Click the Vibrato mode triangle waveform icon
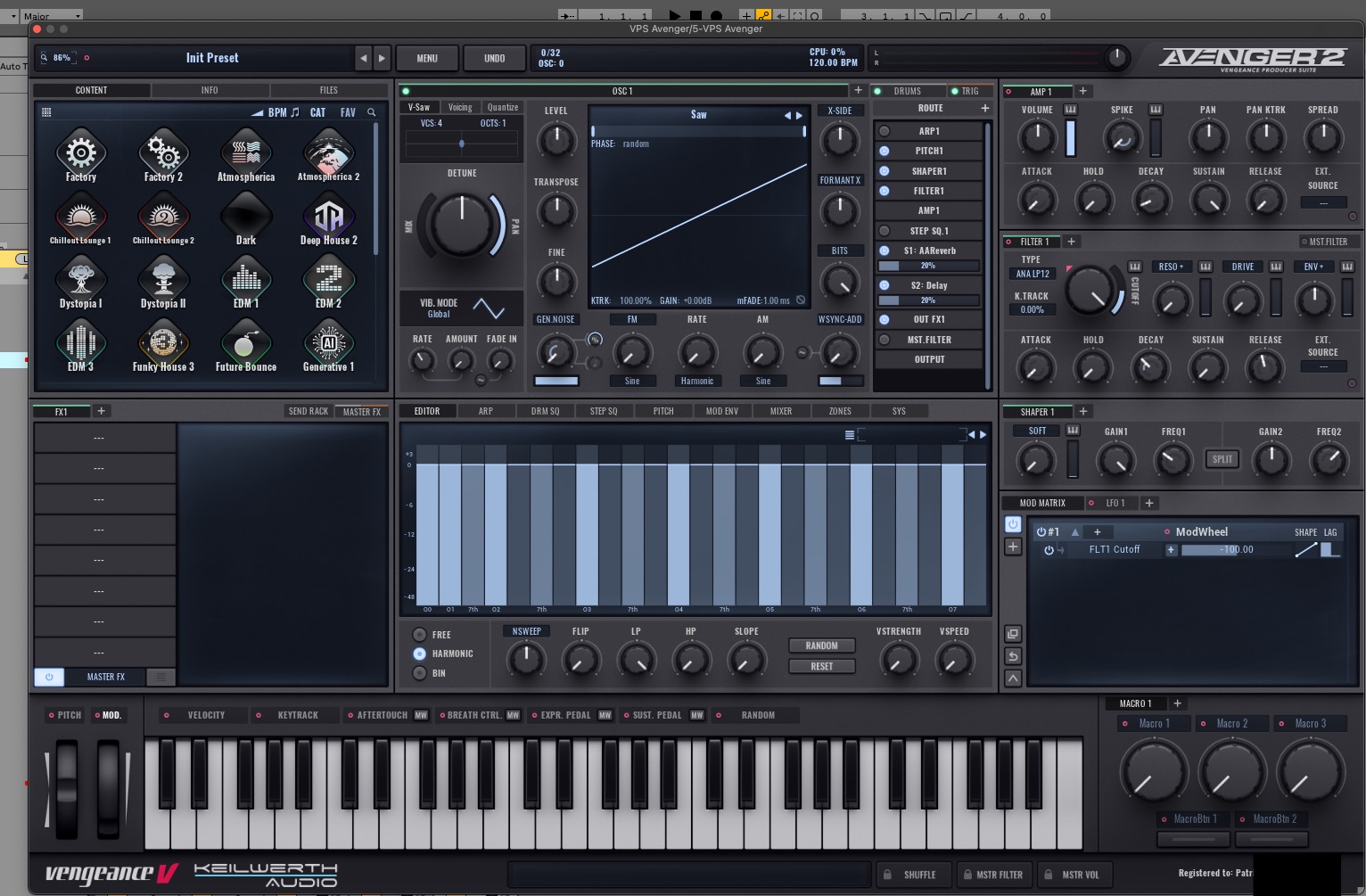 coord(489,308)
